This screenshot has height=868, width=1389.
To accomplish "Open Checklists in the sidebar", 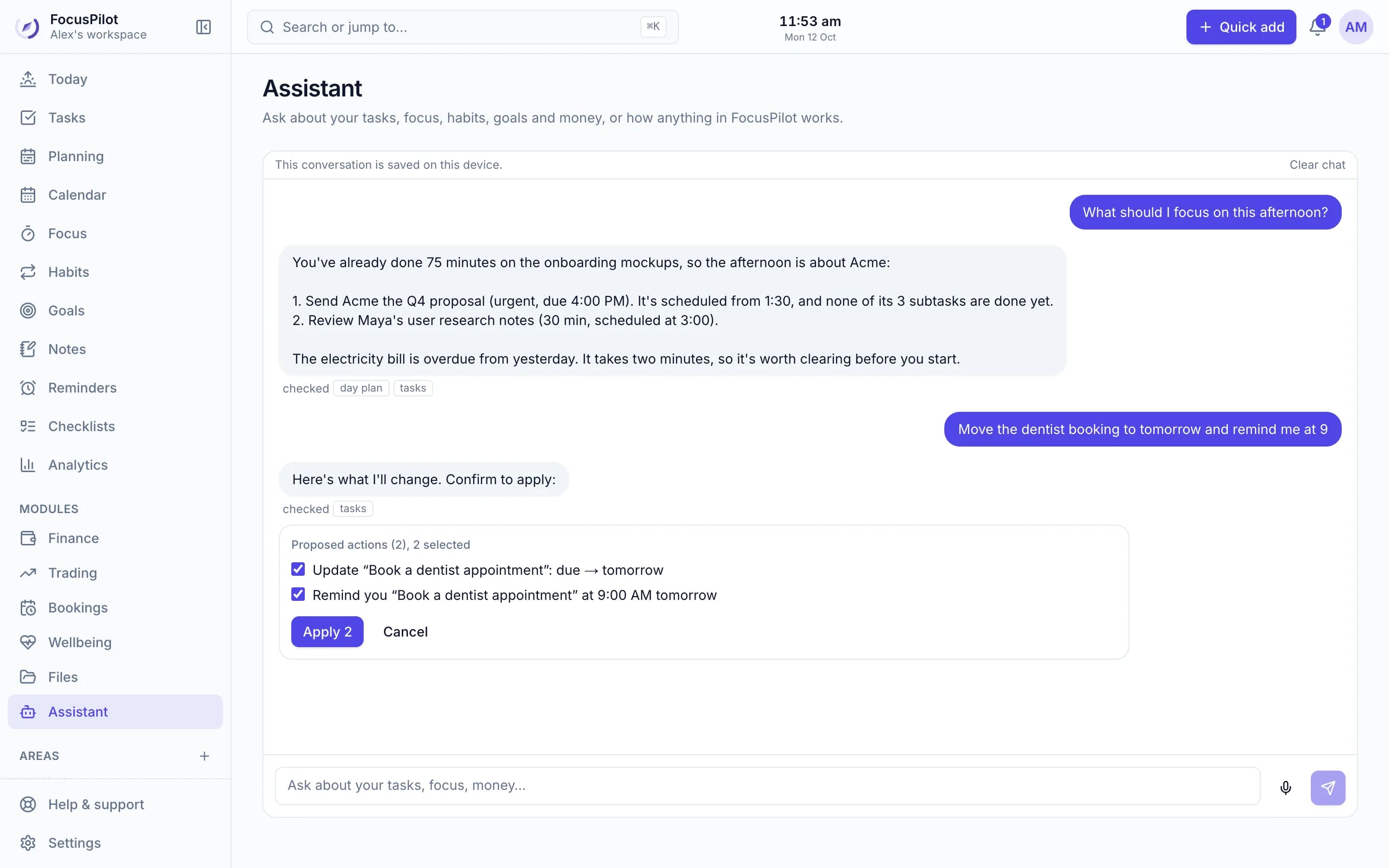I will [115, 427].
